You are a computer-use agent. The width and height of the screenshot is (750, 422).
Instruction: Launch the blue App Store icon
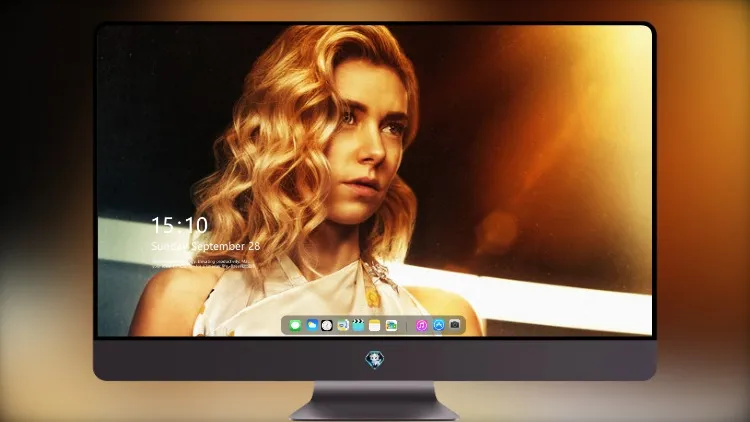(438, 325)
